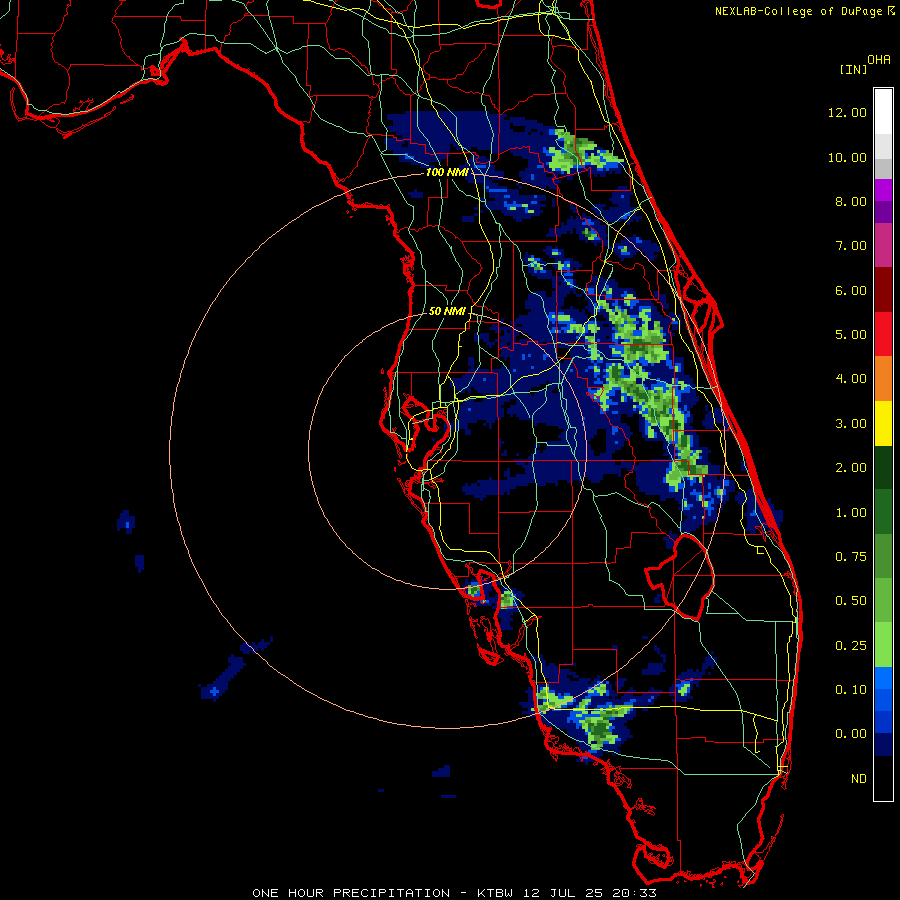Screen dimensions: 900x900
Task: Select the 2.00 legend value
Action: coord(851,468)
